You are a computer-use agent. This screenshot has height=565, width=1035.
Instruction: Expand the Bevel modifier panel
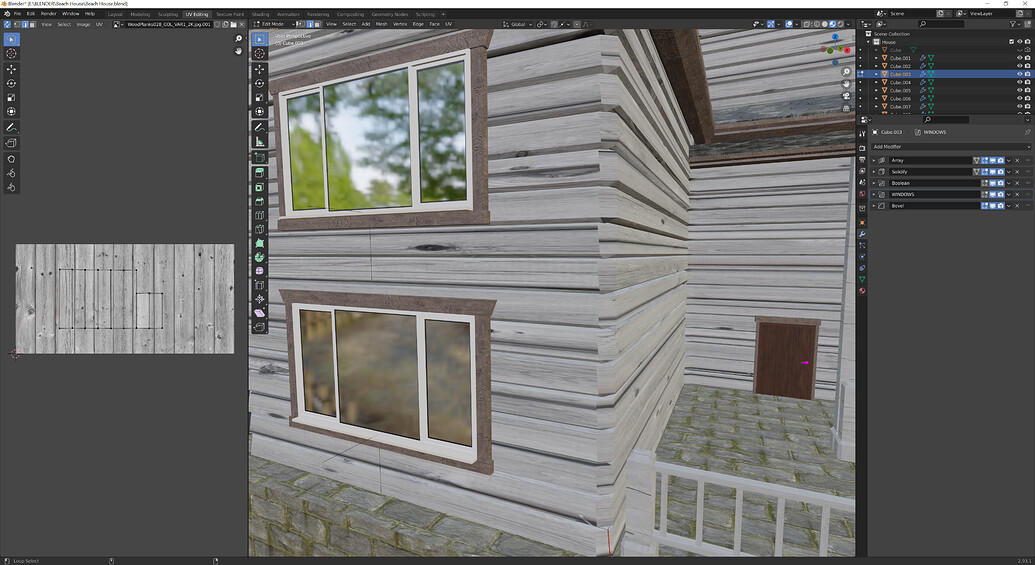tap(874, 206)
